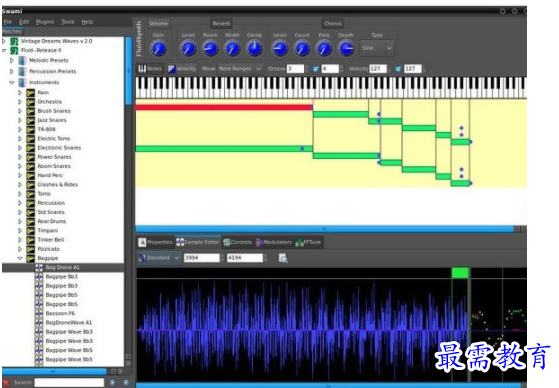
Task: Click the Vintage Dreams Waves soundfont icon
Action: (14, 41)
